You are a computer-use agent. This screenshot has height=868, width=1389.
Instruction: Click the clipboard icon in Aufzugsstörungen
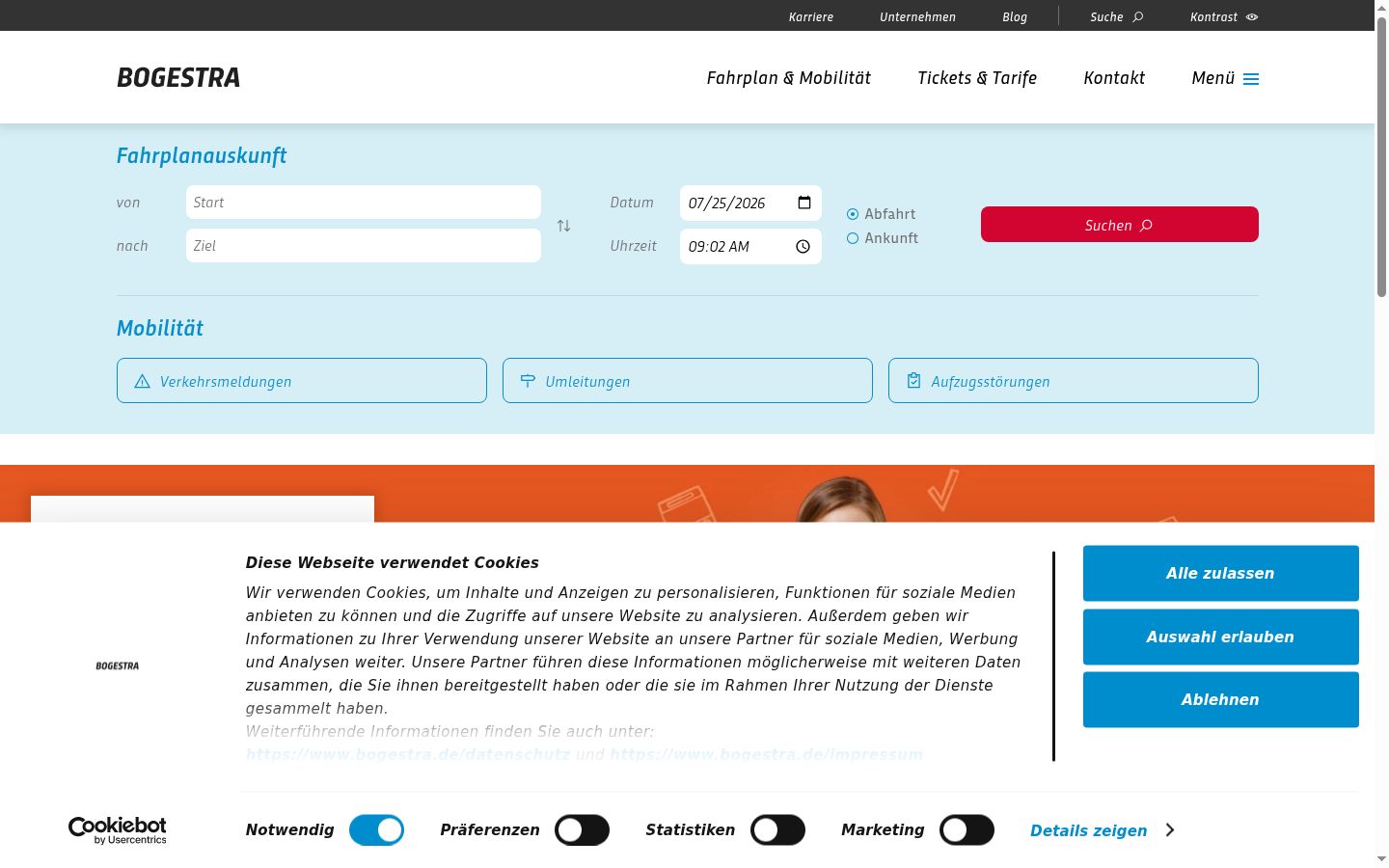tap(913, 381)
